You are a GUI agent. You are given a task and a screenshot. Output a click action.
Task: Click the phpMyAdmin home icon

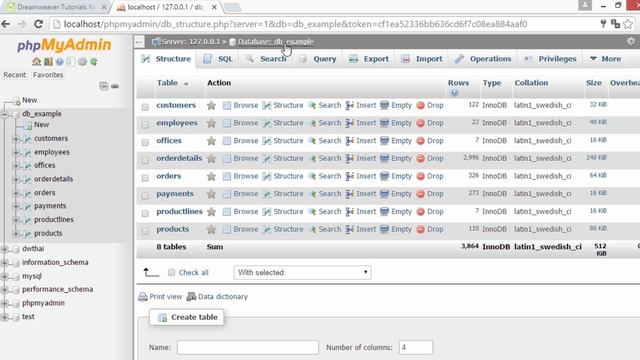tap(36, 62)
